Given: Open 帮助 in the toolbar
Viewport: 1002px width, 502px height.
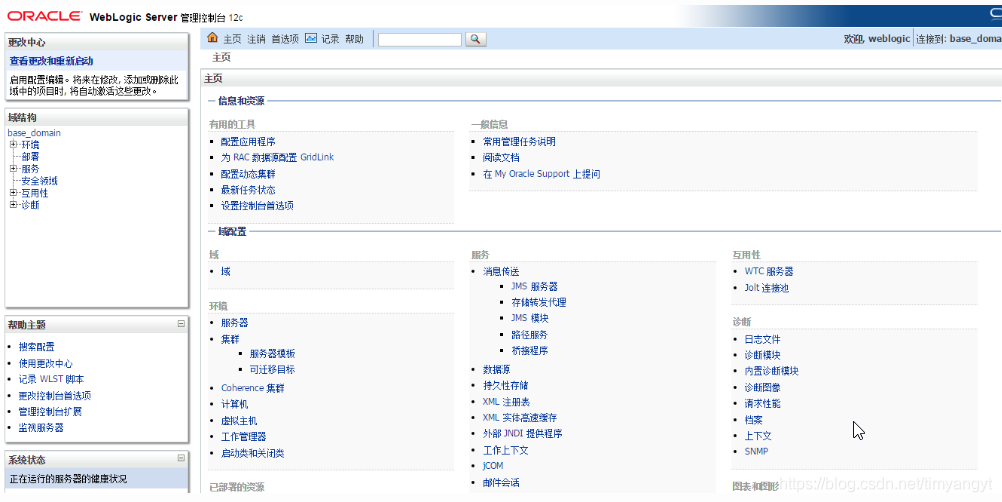Looking at the screenshot, I should point(354,39).
